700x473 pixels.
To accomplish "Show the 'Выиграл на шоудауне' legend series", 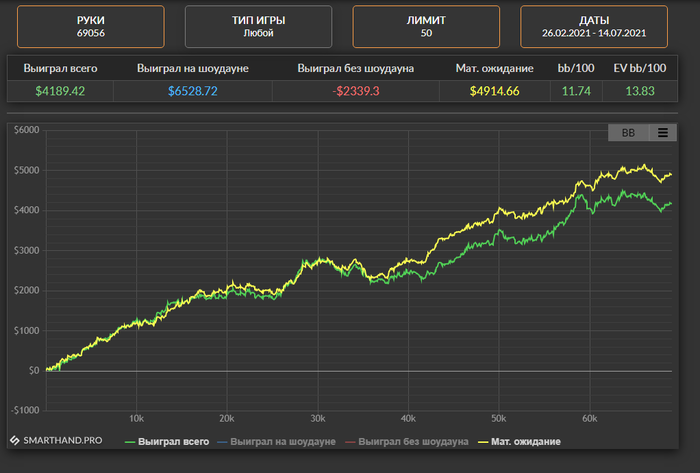I will (276, 442).
